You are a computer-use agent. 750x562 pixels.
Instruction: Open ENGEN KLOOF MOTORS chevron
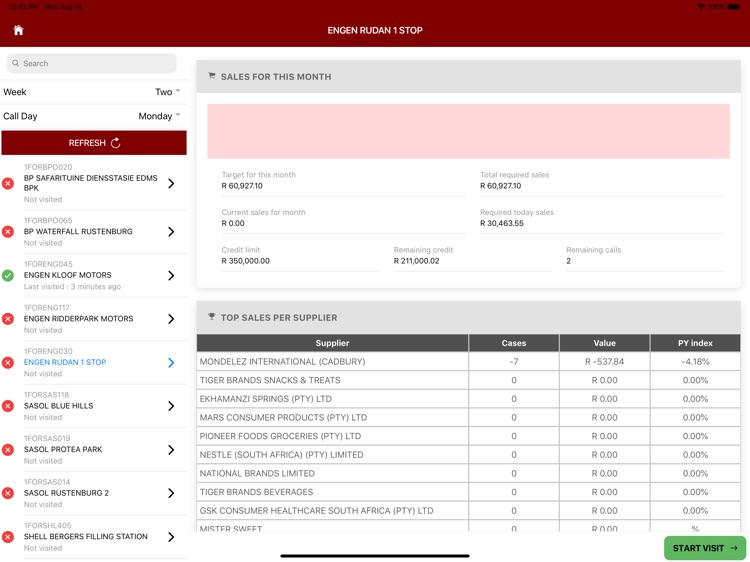coord(171,275)
